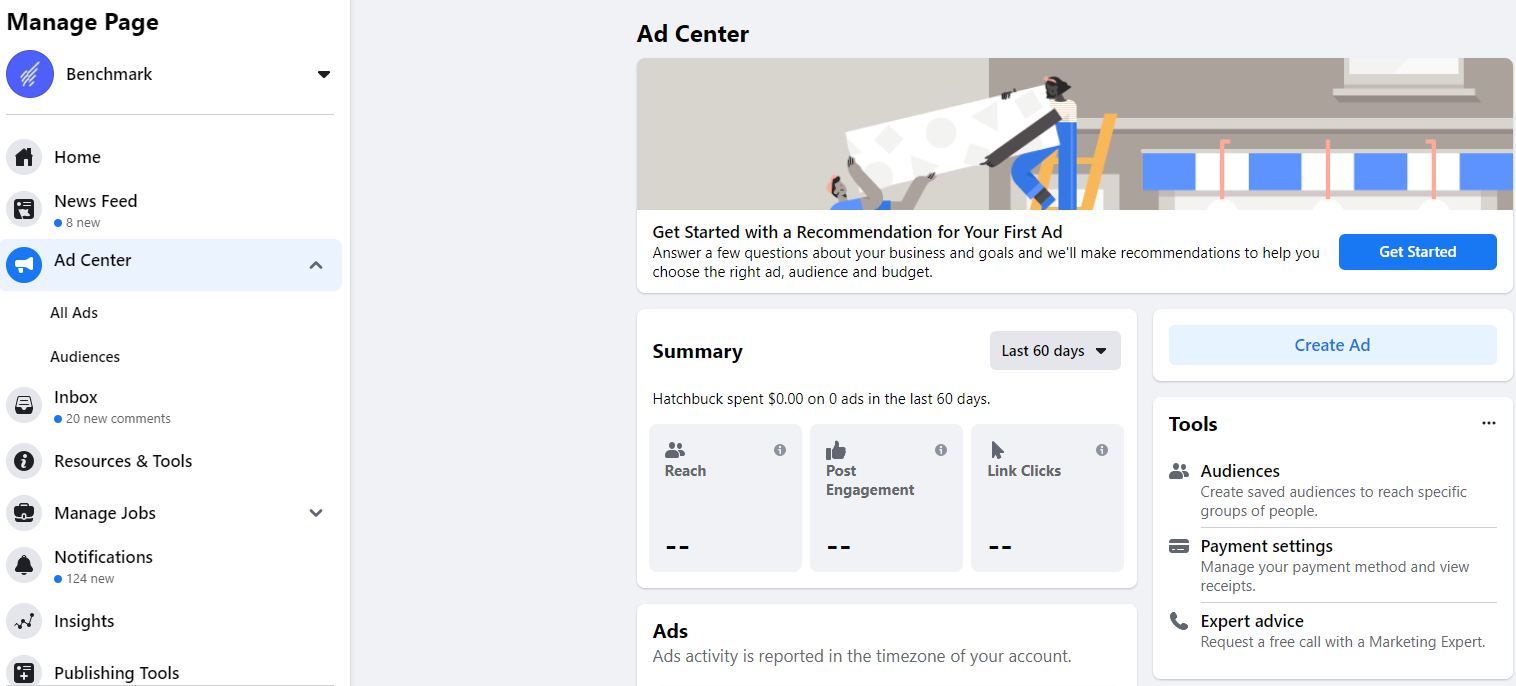Open Resources & Tools info icon
This screenshot has width=1516, height=686.
[24, 461]
